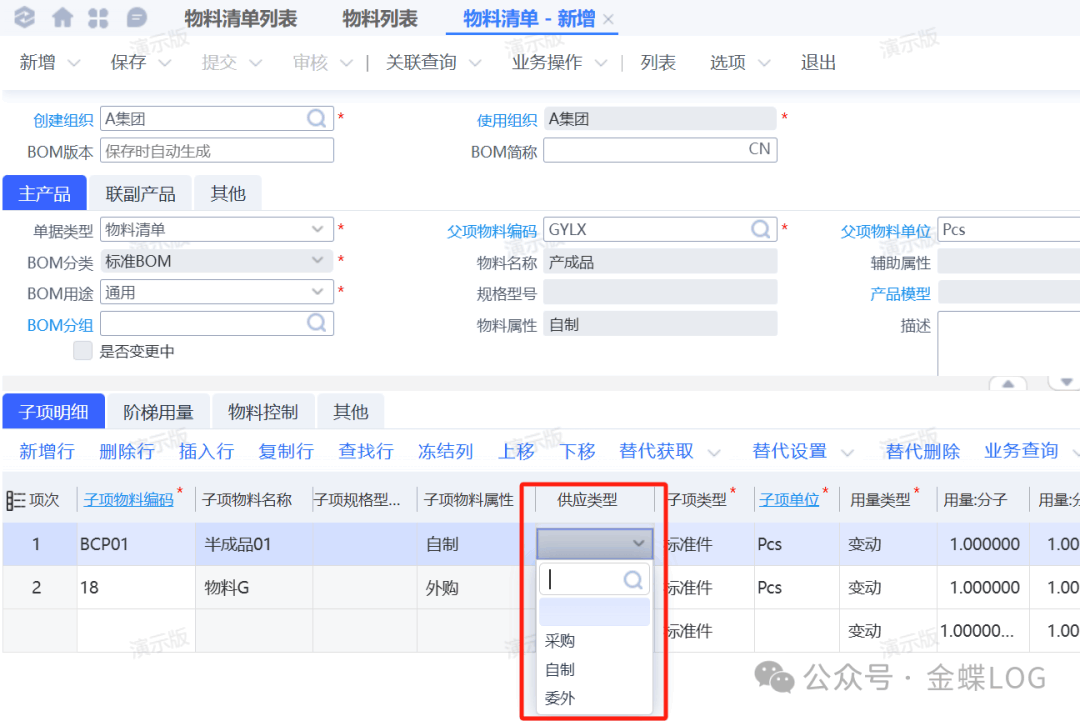This screenshot has height=721, width=1080.
Task: Open the four-square apps grid icon
Action: (x=99, y=18)
